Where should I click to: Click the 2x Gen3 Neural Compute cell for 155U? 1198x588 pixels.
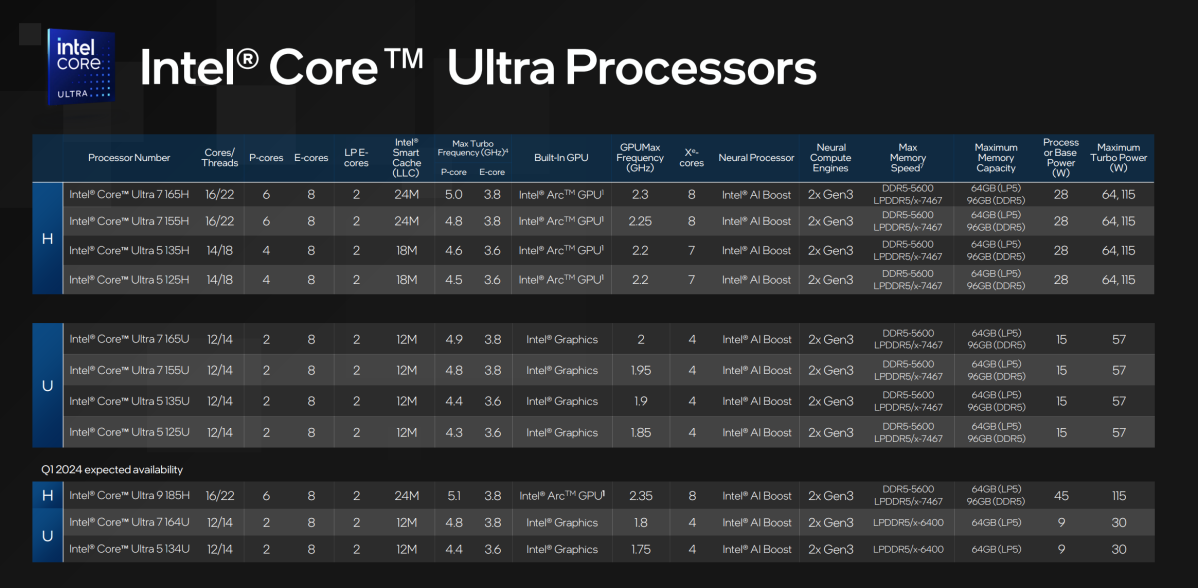click(831, 370)
